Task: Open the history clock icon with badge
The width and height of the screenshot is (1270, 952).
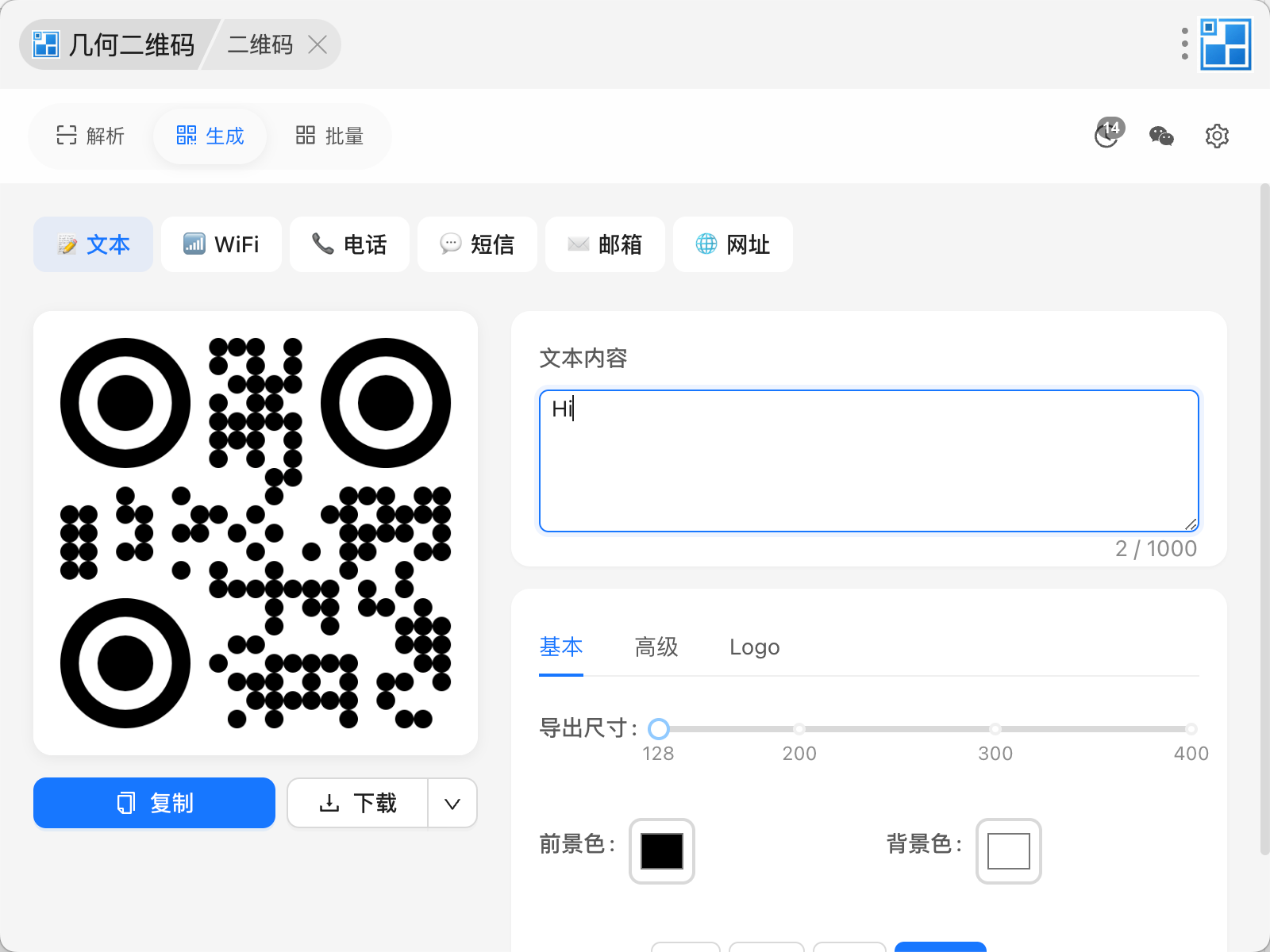Action: pos(1106,136)
